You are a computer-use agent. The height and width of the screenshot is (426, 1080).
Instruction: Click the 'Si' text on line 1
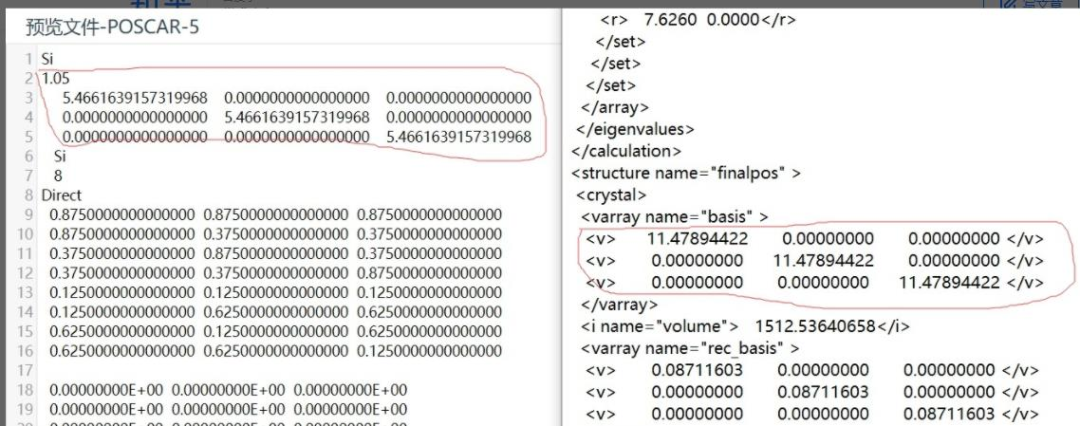click(x=47, y=59)
